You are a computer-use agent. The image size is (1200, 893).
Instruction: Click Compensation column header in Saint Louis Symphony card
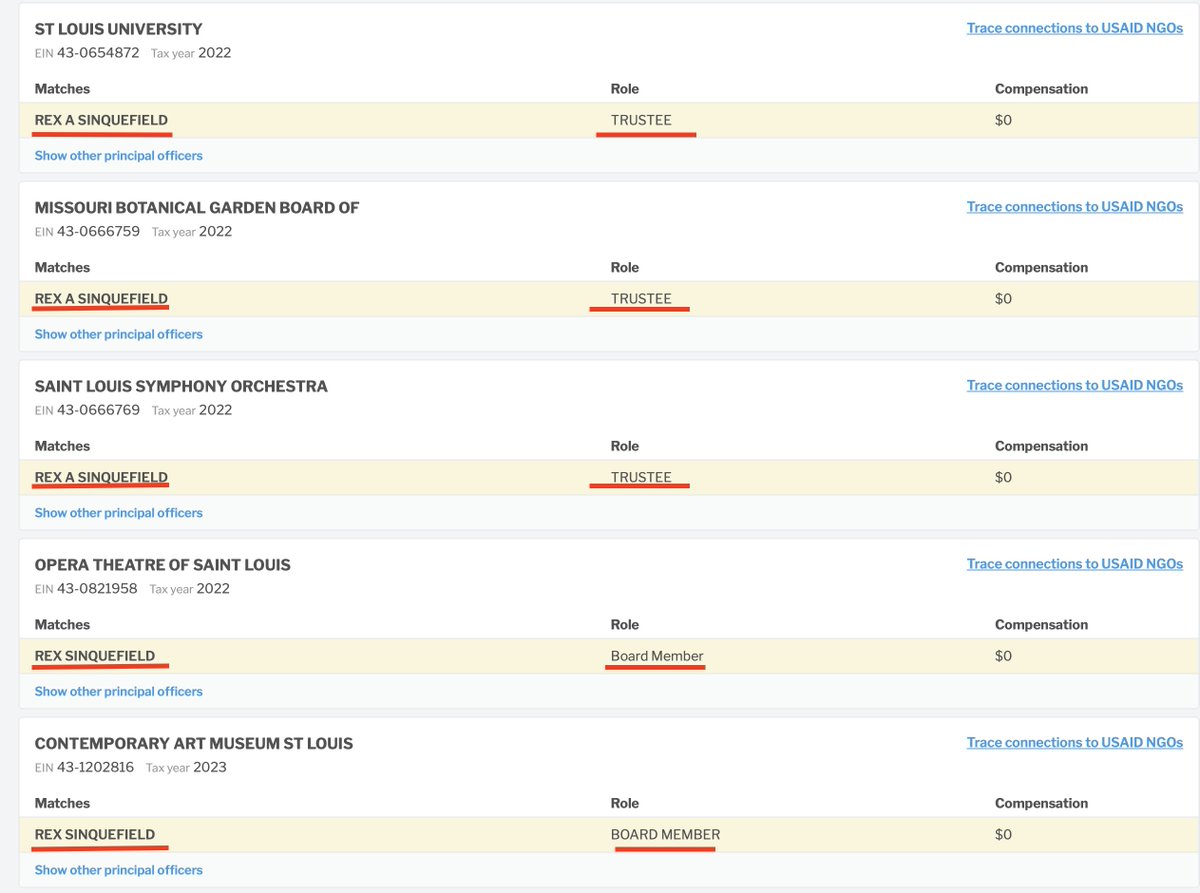(1041, 446)
